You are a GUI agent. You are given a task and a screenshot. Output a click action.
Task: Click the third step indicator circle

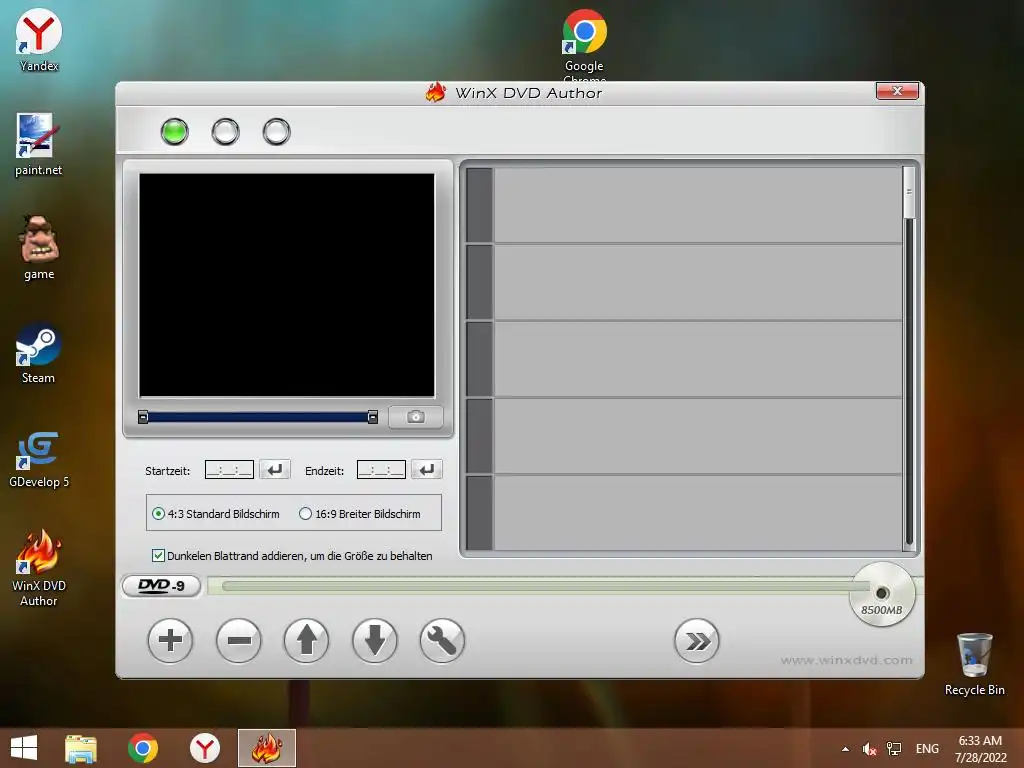point(276,131)
